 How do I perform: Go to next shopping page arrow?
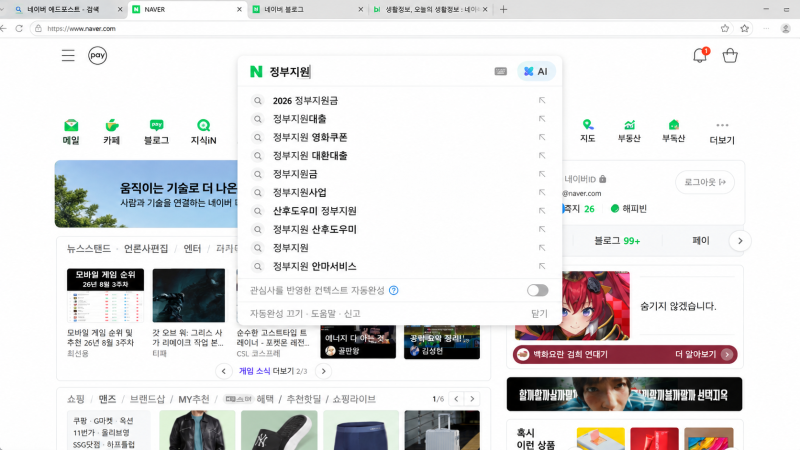click(472, 398)
